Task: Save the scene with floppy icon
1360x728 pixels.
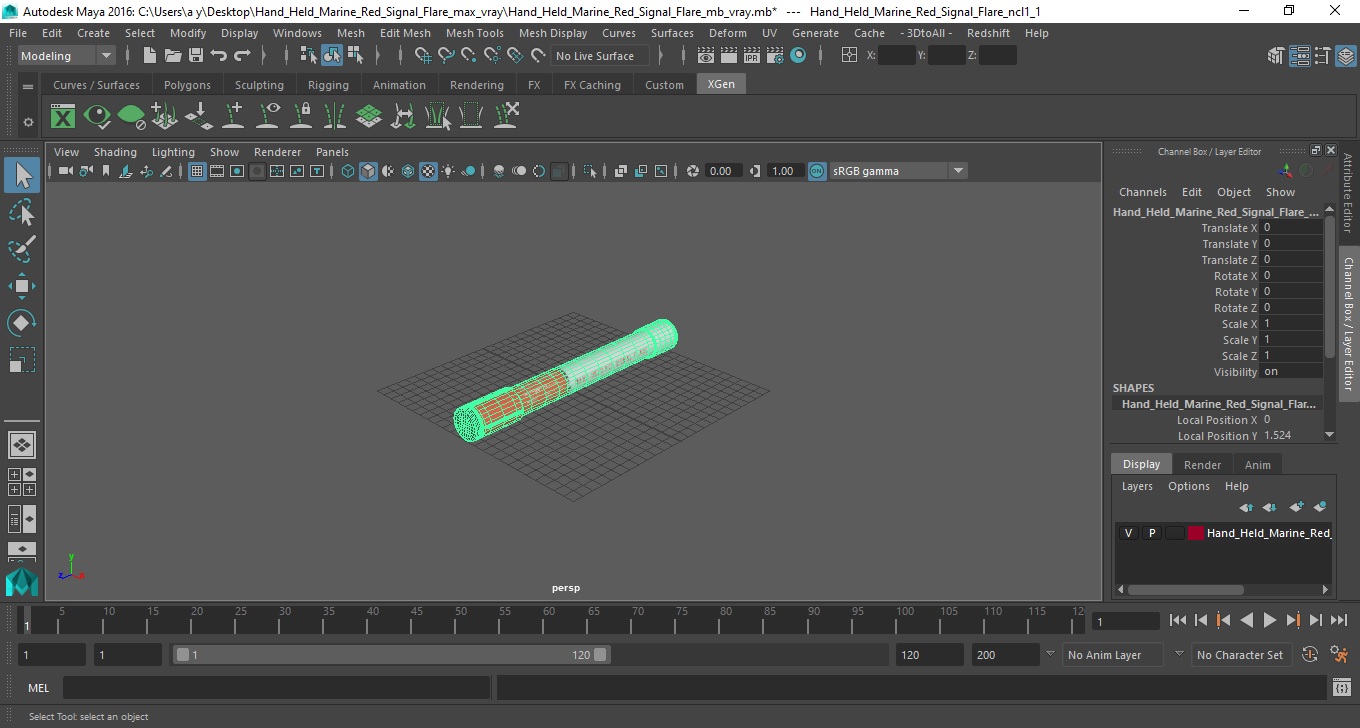Action: [x=196, y=56]
